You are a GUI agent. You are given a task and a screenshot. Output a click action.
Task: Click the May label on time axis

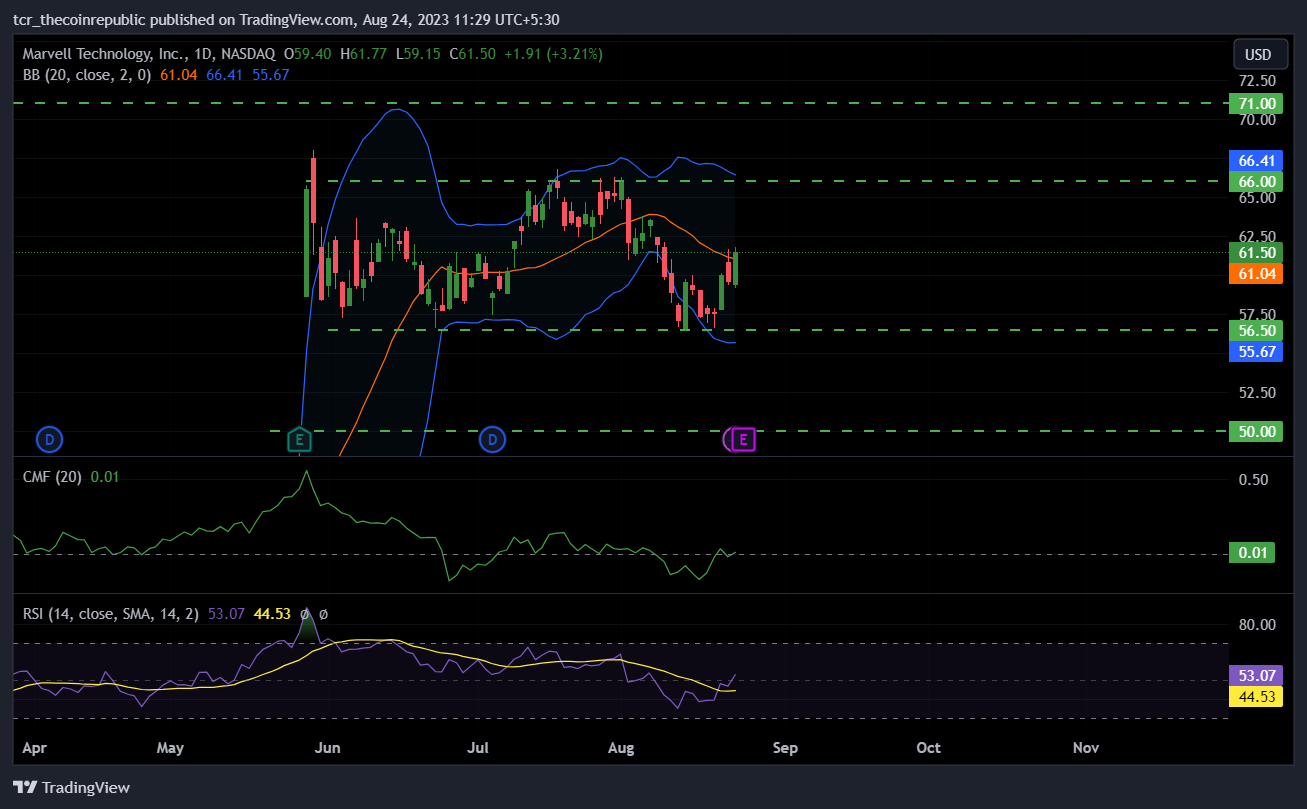171,747
